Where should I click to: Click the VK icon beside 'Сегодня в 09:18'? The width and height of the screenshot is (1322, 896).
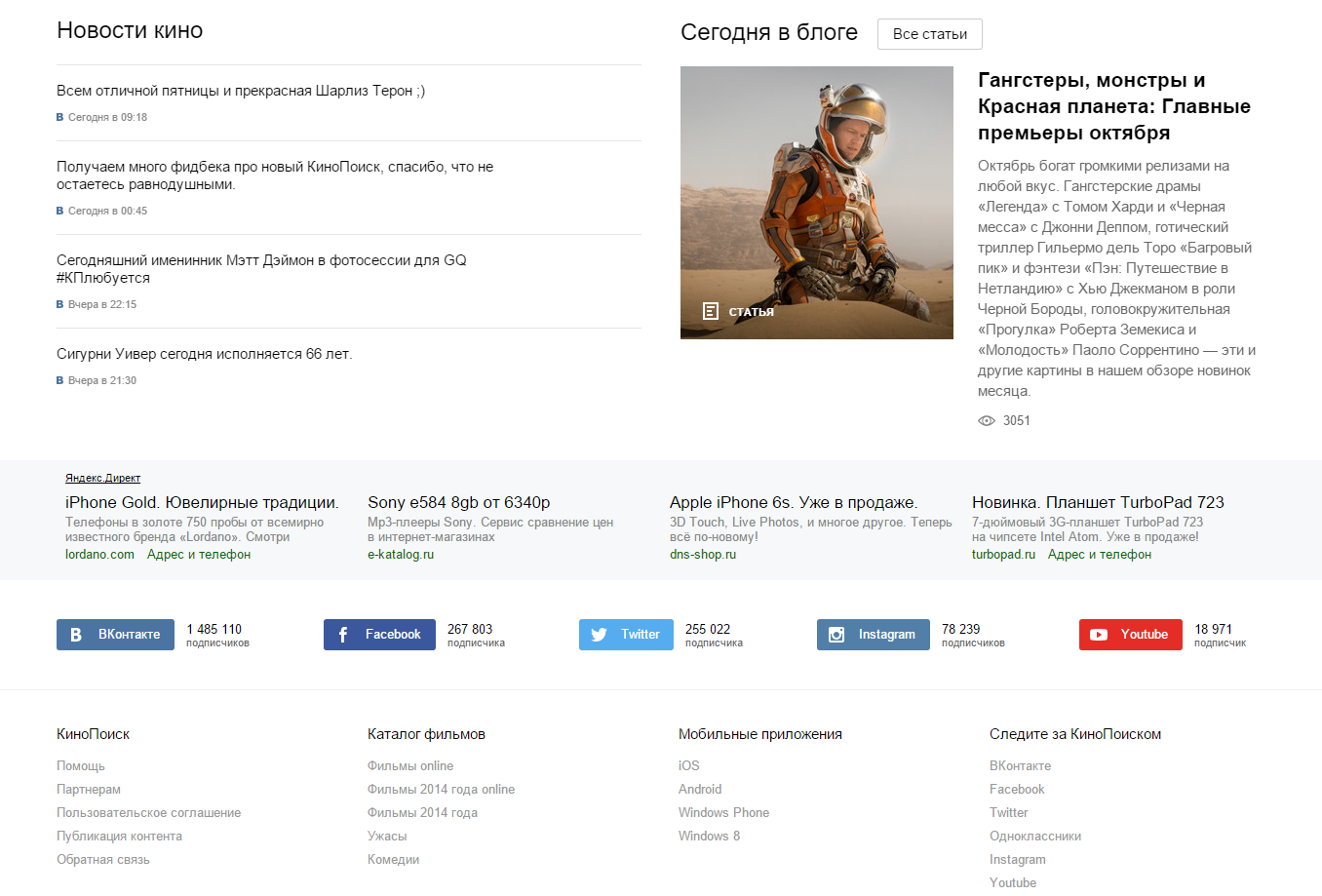(59, 117)
